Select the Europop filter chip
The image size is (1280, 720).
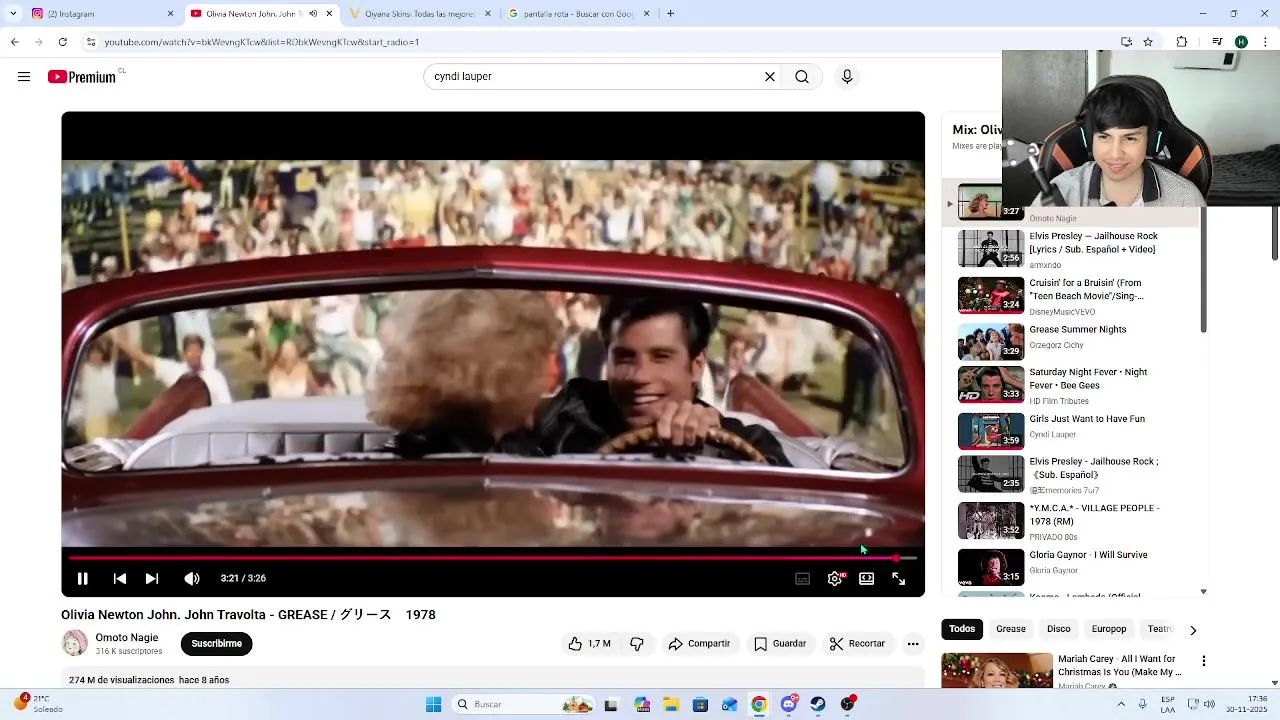pyautogui.click(x=1109, y=629)
